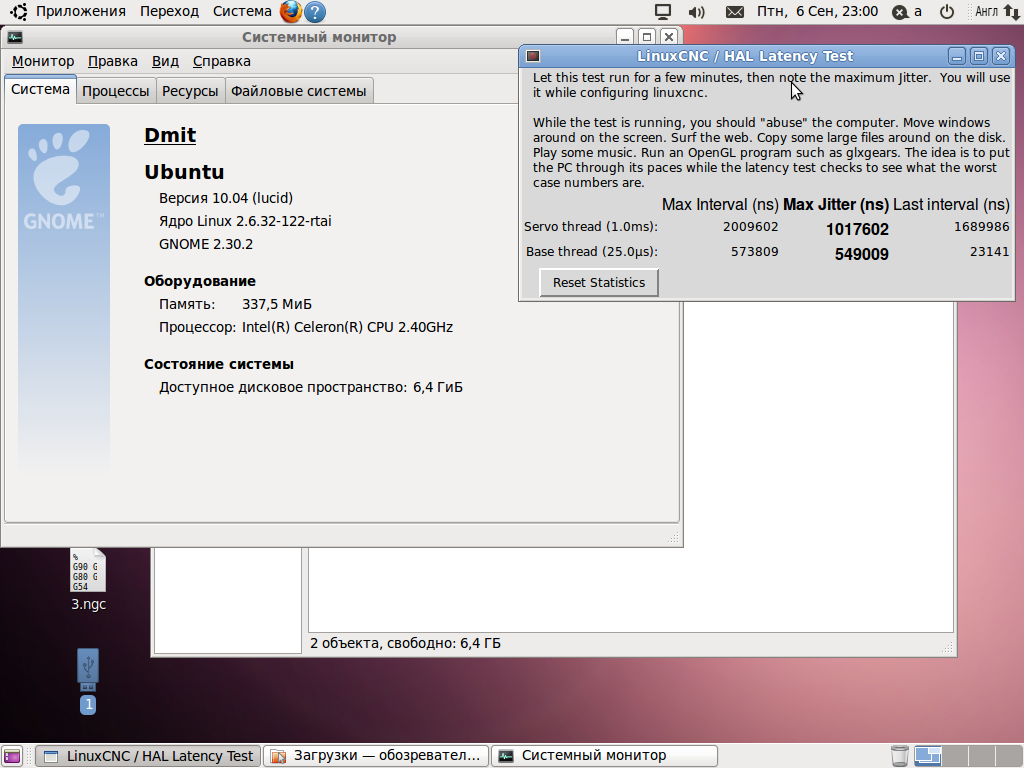Select the 3.ngc file on the desktop
Screen dimensions: 1024x768
(88, 580)
